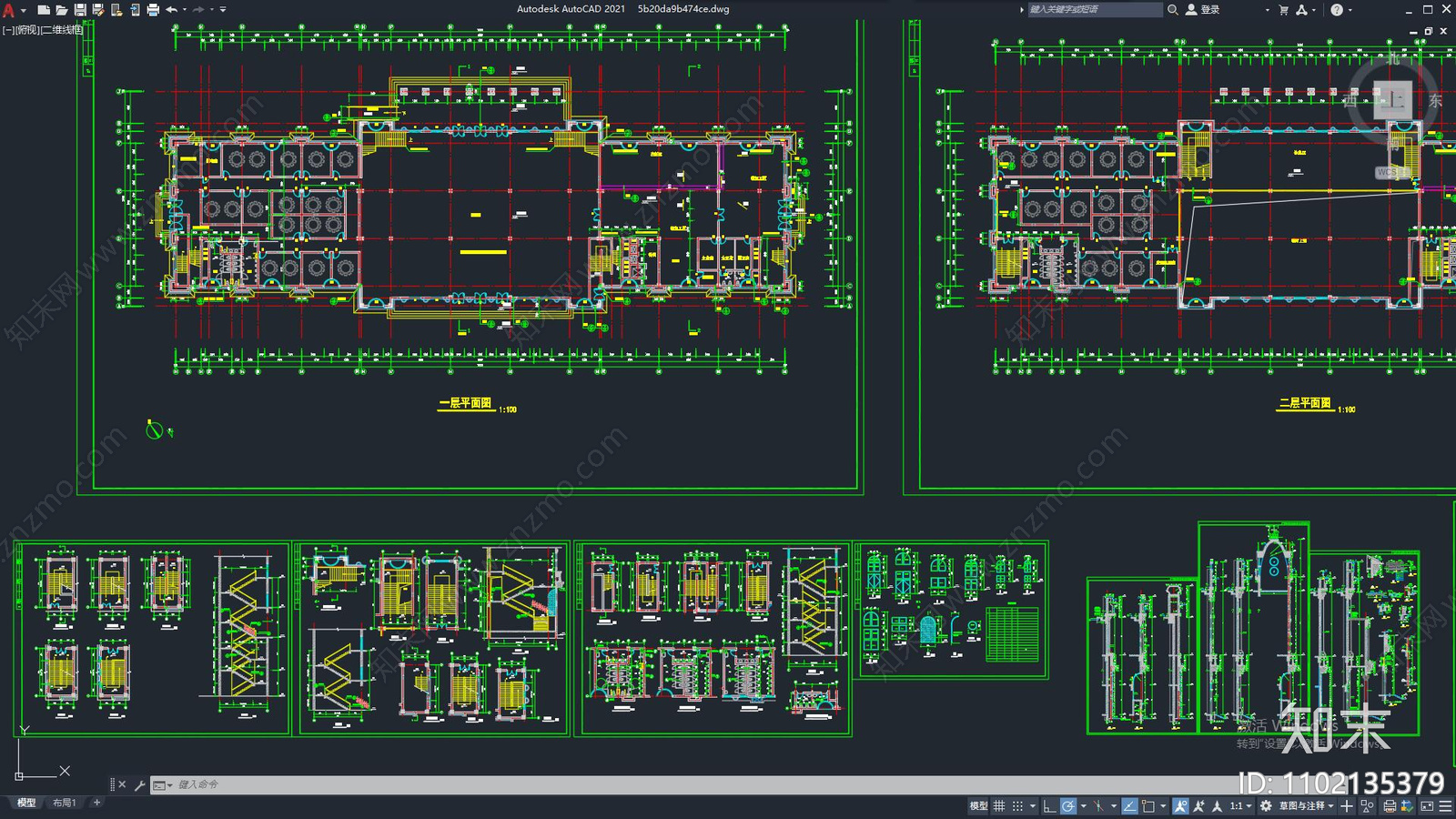
Task: Click the magnifier search icon
Action: pyautogui.click(x=1173, y=9)
